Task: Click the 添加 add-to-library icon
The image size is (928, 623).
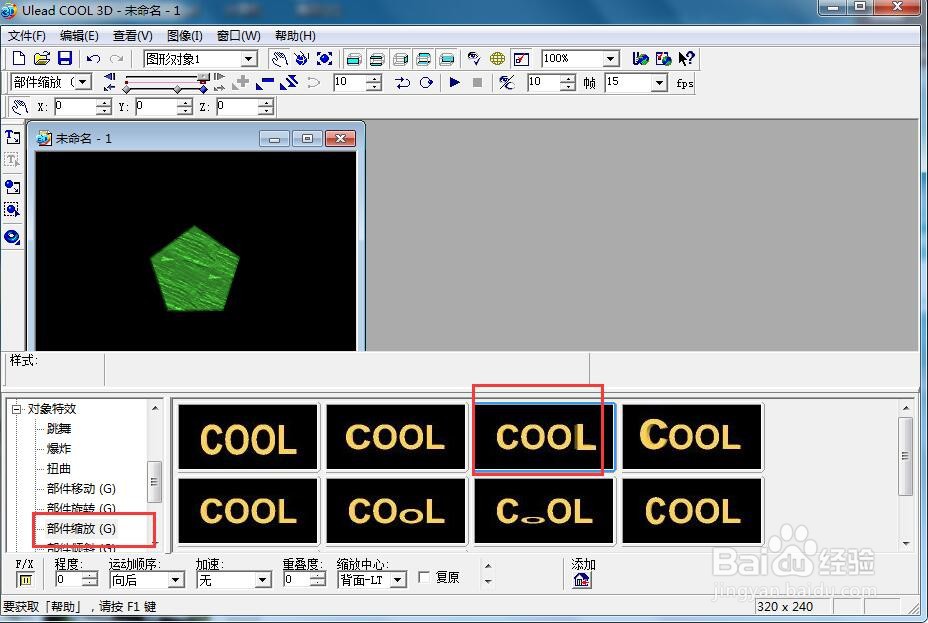Action: (581, 580)
